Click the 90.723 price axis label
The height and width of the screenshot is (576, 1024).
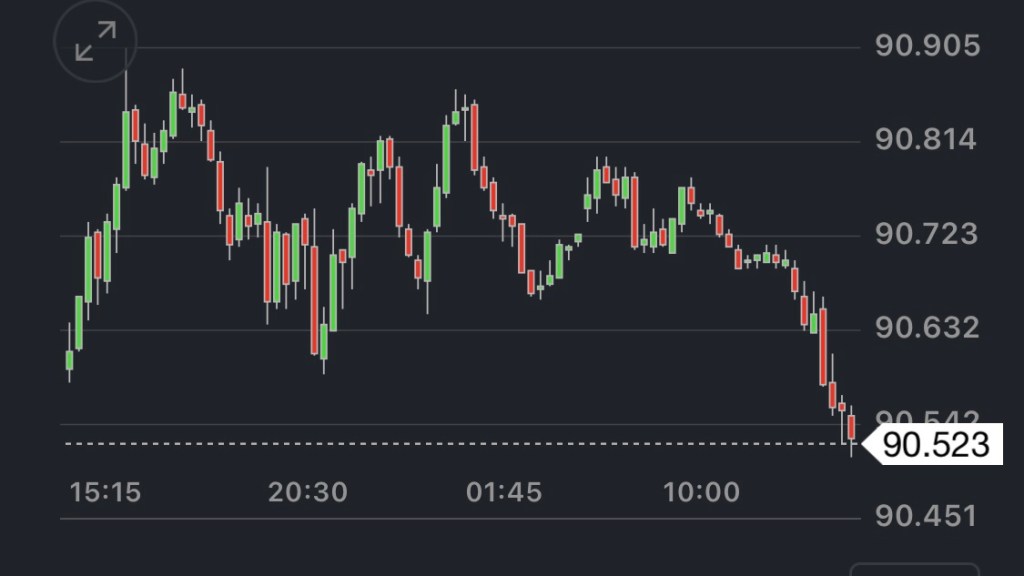point(927,234)
